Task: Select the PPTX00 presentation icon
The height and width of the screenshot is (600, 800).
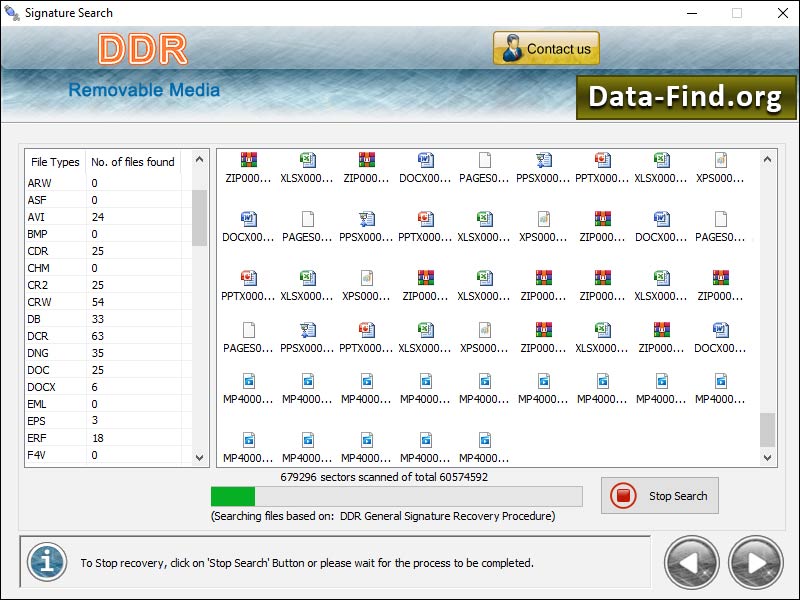Action: pos(602,158)
